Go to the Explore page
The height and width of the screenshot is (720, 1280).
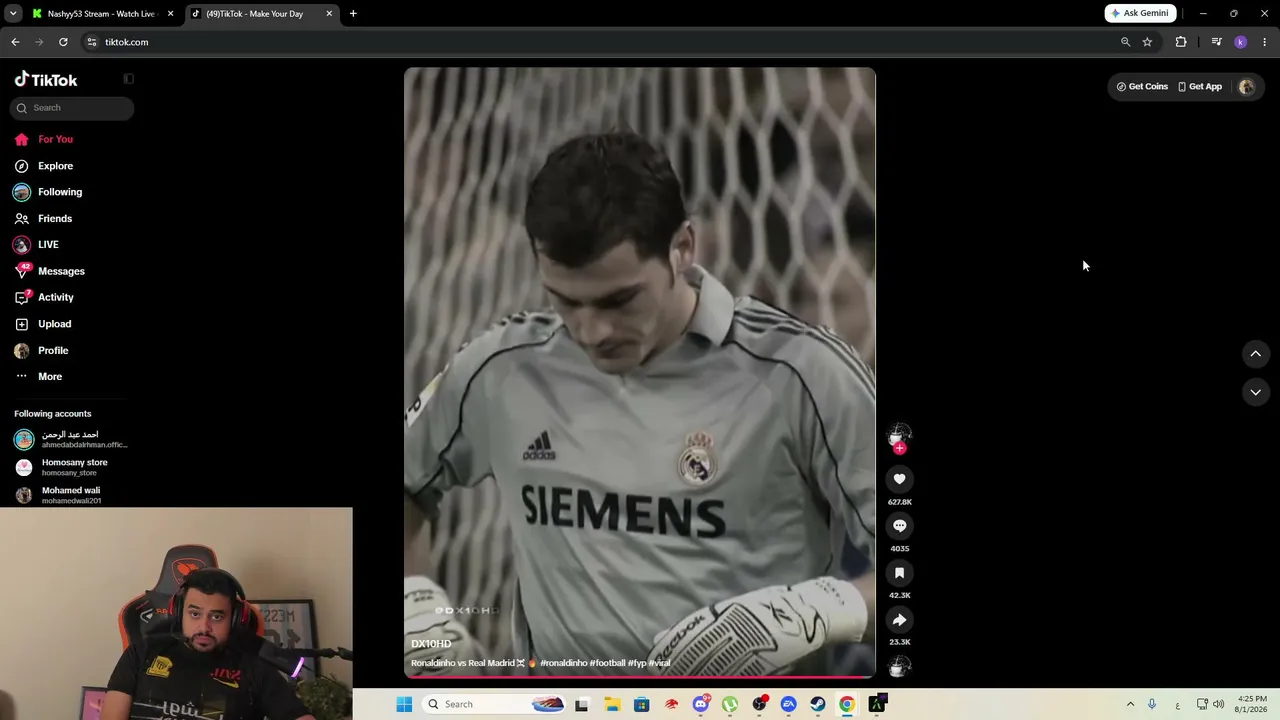pos(44,166)
